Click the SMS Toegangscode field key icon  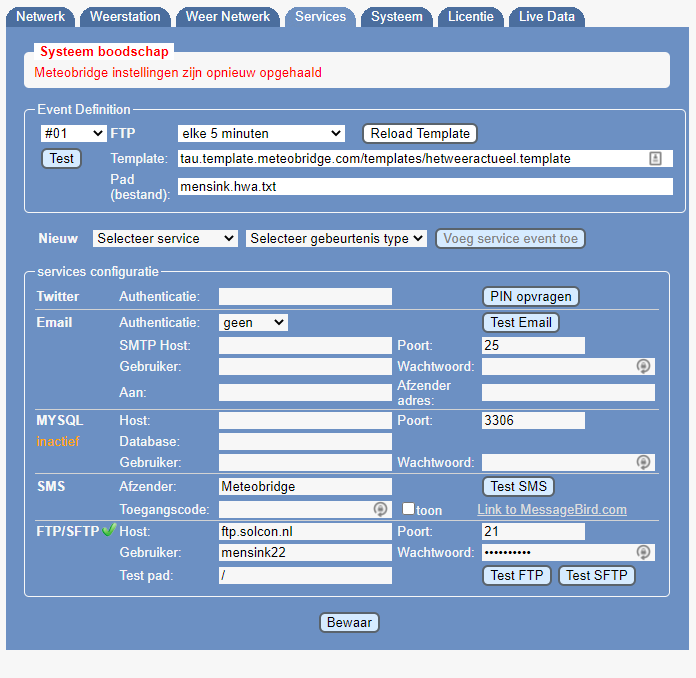click(380, 509)
